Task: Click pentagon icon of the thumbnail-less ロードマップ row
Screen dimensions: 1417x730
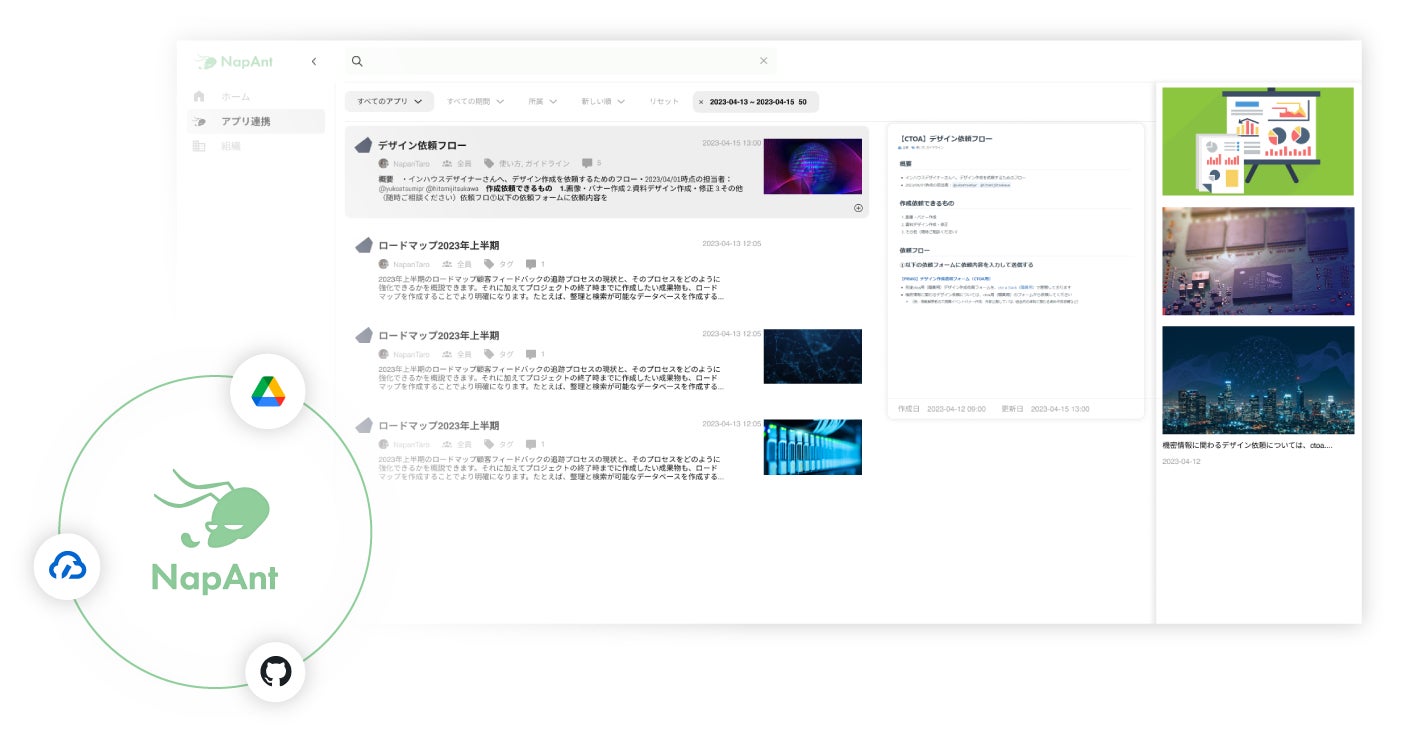Action: click(x=364, y=245)
